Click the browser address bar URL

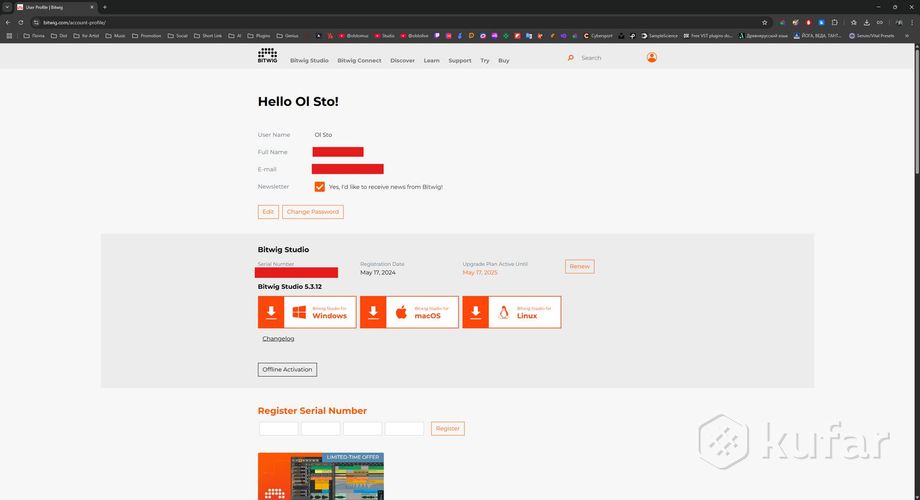pyautogui.click(x=75, y=22)
